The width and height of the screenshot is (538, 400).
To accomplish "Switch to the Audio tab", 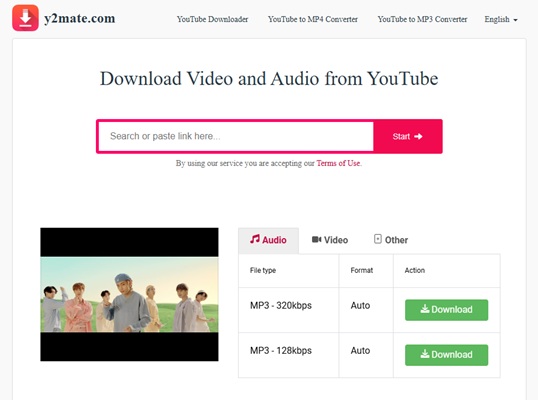I will tap(268, 240).
